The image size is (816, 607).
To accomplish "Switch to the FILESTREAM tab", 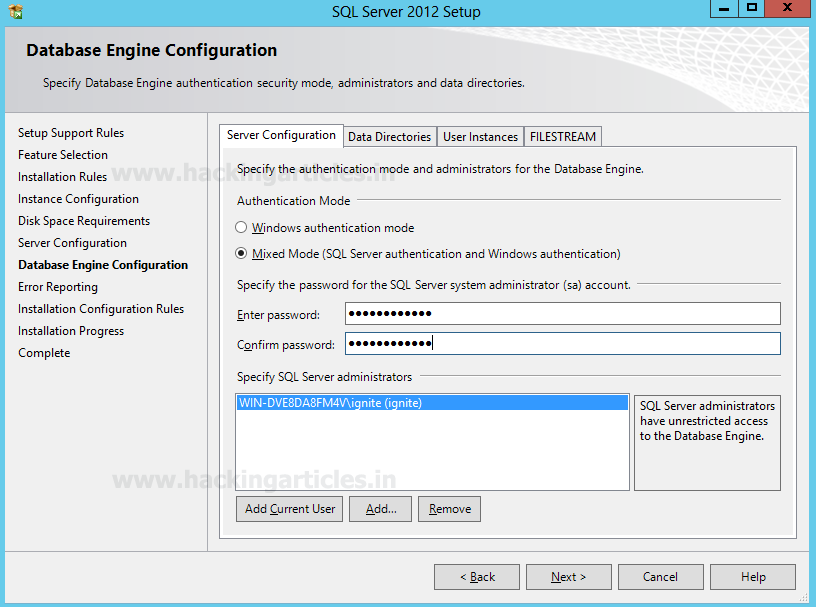I will coord(563,137).
